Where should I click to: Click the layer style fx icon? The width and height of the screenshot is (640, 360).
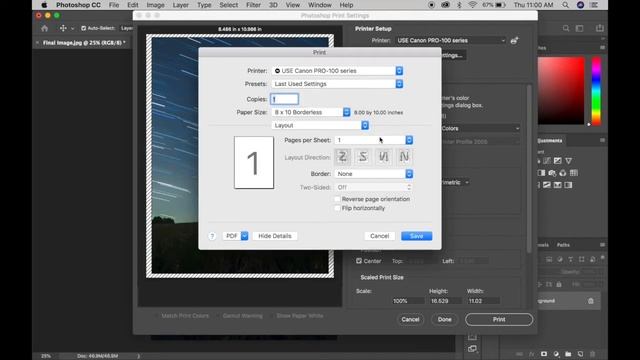click(531, 354)
